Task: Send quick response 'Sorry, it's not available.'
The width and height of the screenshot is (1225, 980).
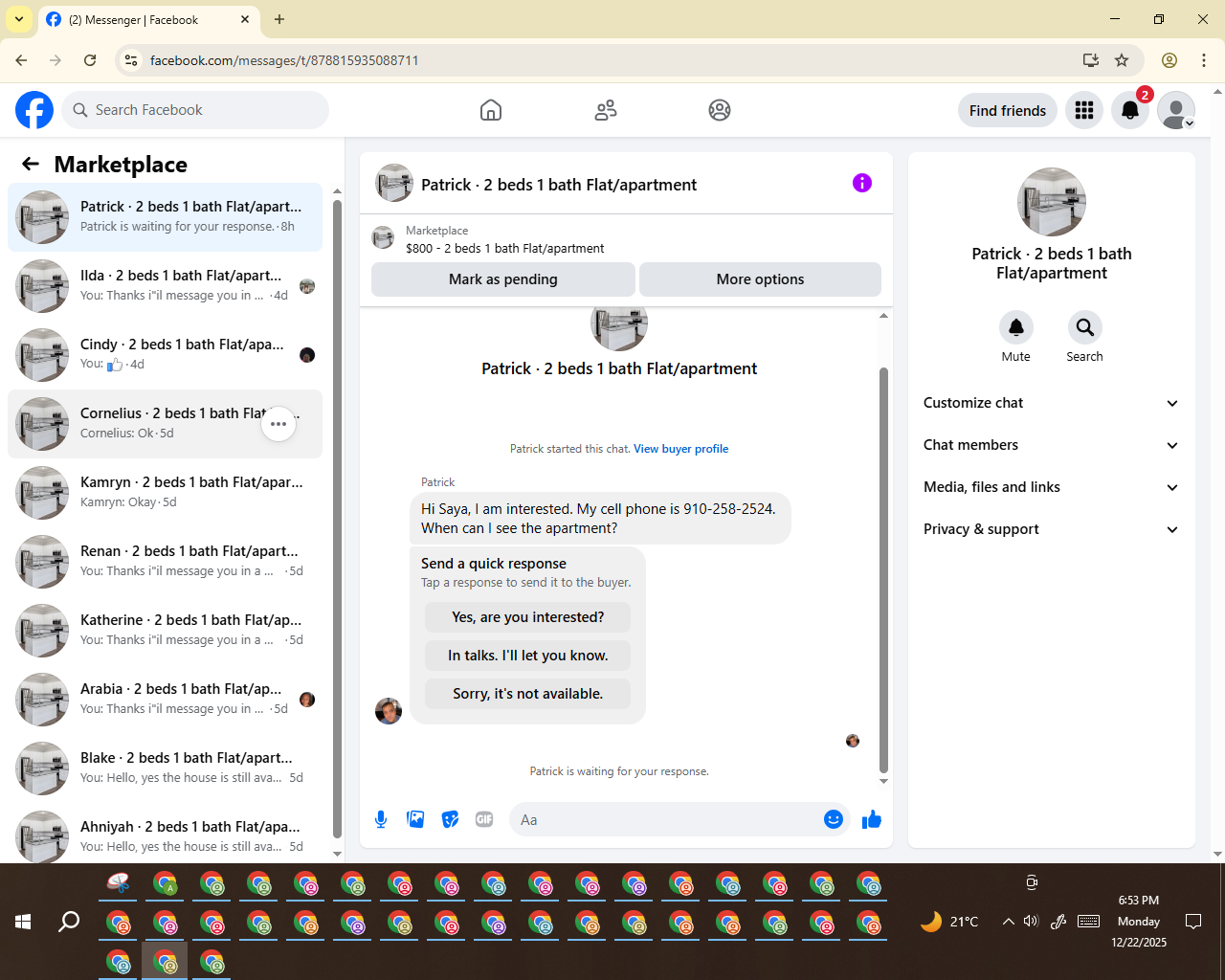Action: [527, 694]
